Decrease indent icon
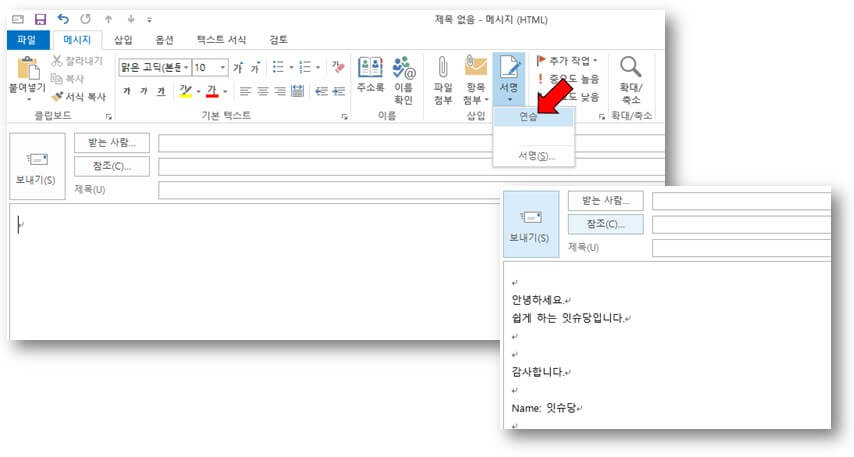This screenshot has height=457, width=854. tap(321, 92)
